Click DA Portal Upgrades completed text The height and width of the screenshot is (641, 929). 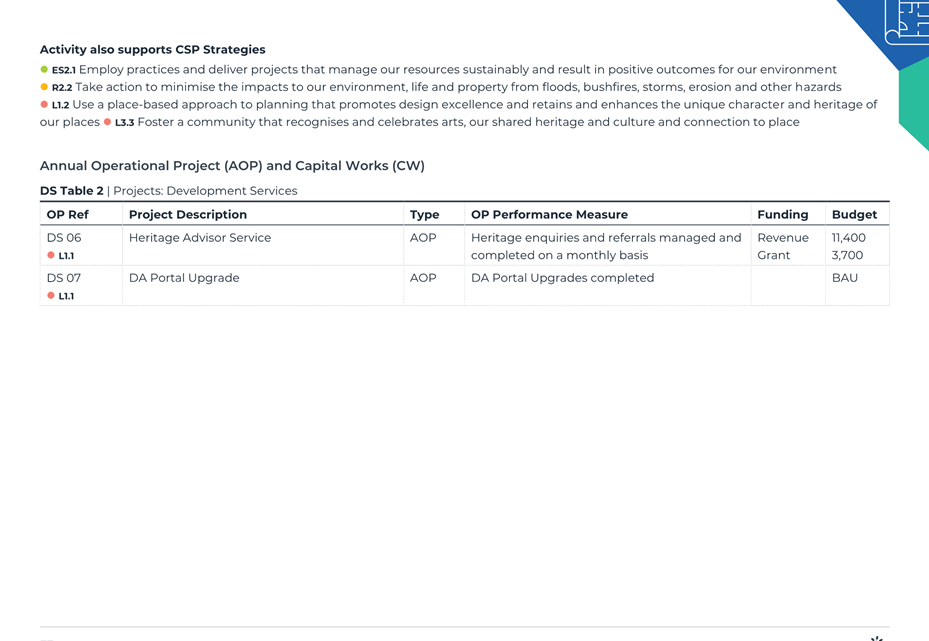(x=562, y=278)
